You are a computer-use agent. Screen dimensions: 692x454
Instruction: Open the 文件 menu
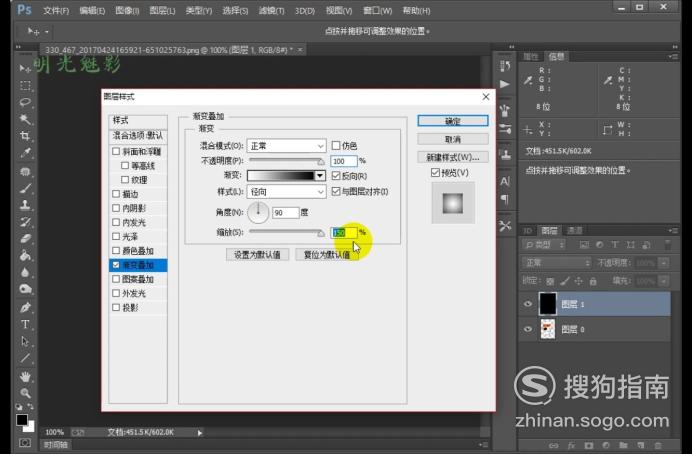56,11
